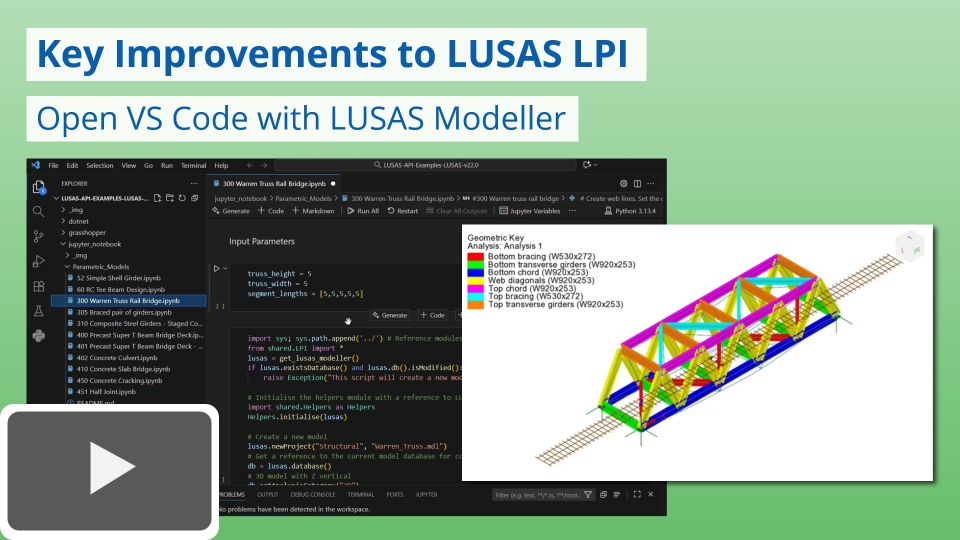
Task: Toggle the split editor layout icon
Action: point(638,183)
